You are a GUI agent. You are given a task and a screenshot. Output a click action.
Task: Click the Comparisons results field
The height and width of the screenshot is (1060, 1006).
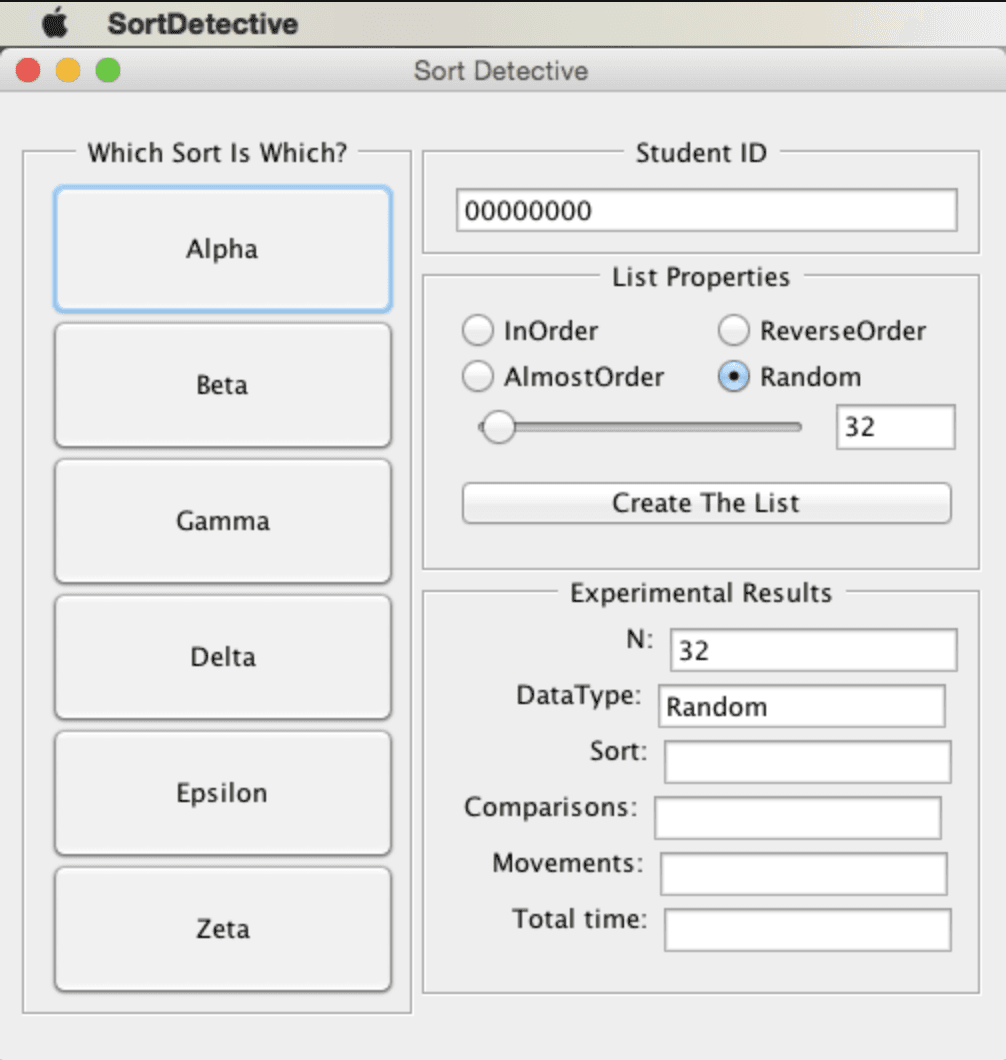click(797, 818)
